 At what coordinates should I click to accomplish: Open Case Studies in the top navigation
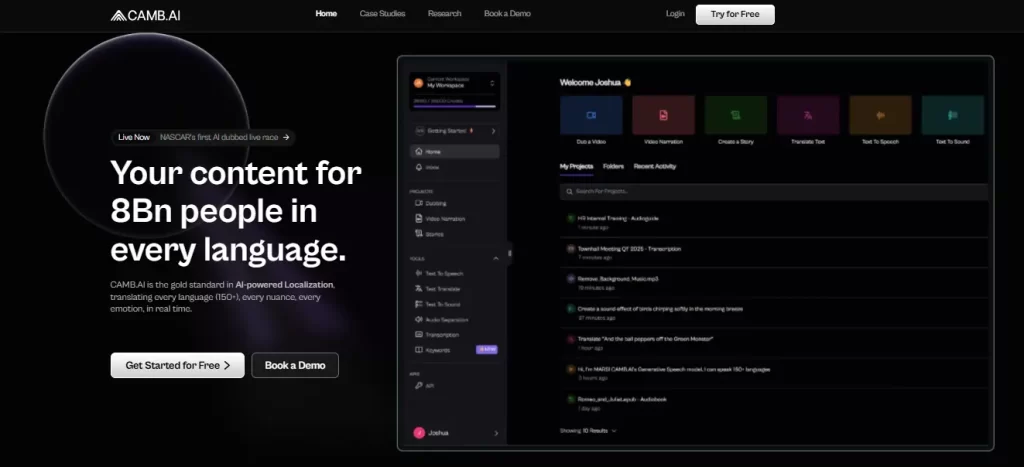pos(382,14)
